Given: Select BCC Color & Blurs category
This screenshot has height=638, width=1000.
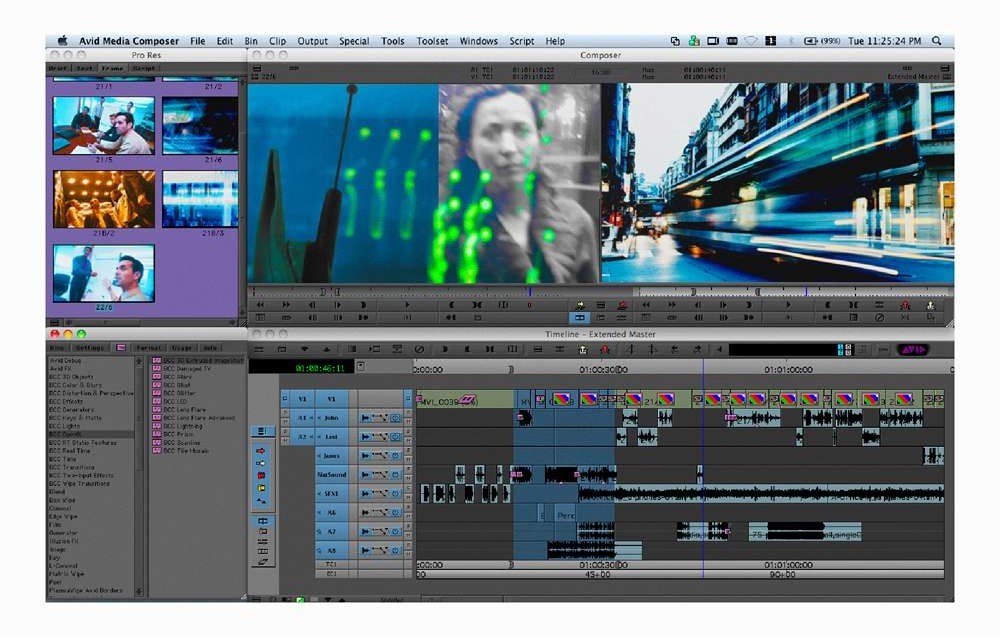Looking at the screenshot, I should click(x=75, y=385).
